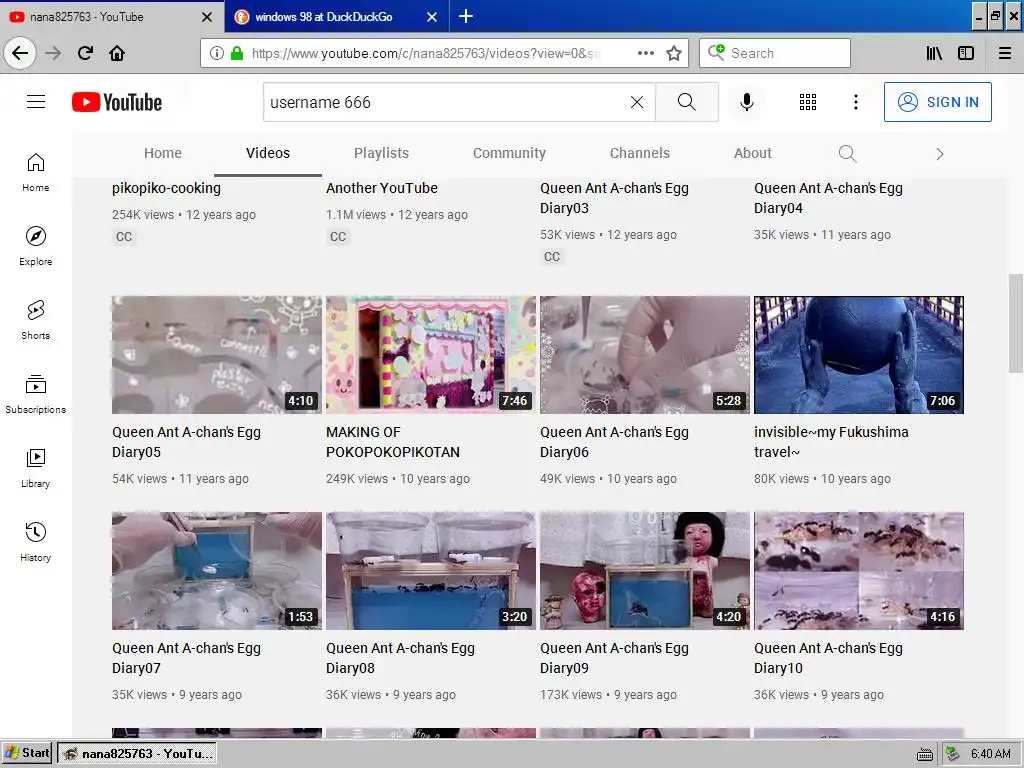The image size is (1024, 768).
Task: Click the browser forward arrow
Action: point(53,53)
